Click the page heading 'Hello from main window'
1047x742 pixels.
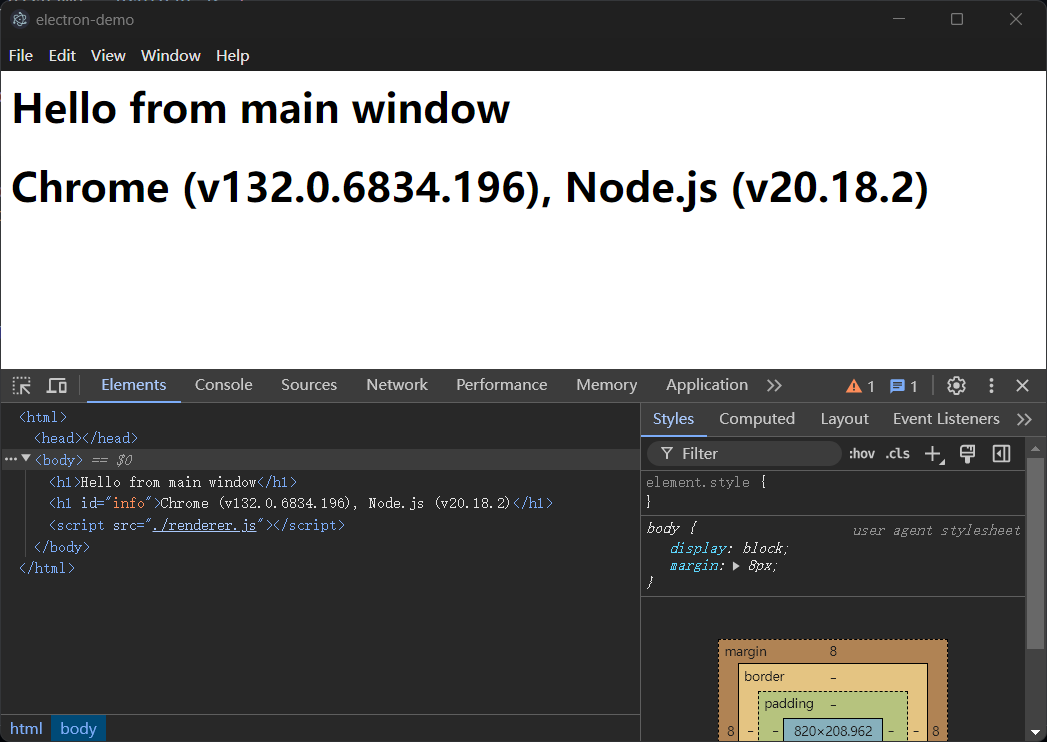pos(261,108)
